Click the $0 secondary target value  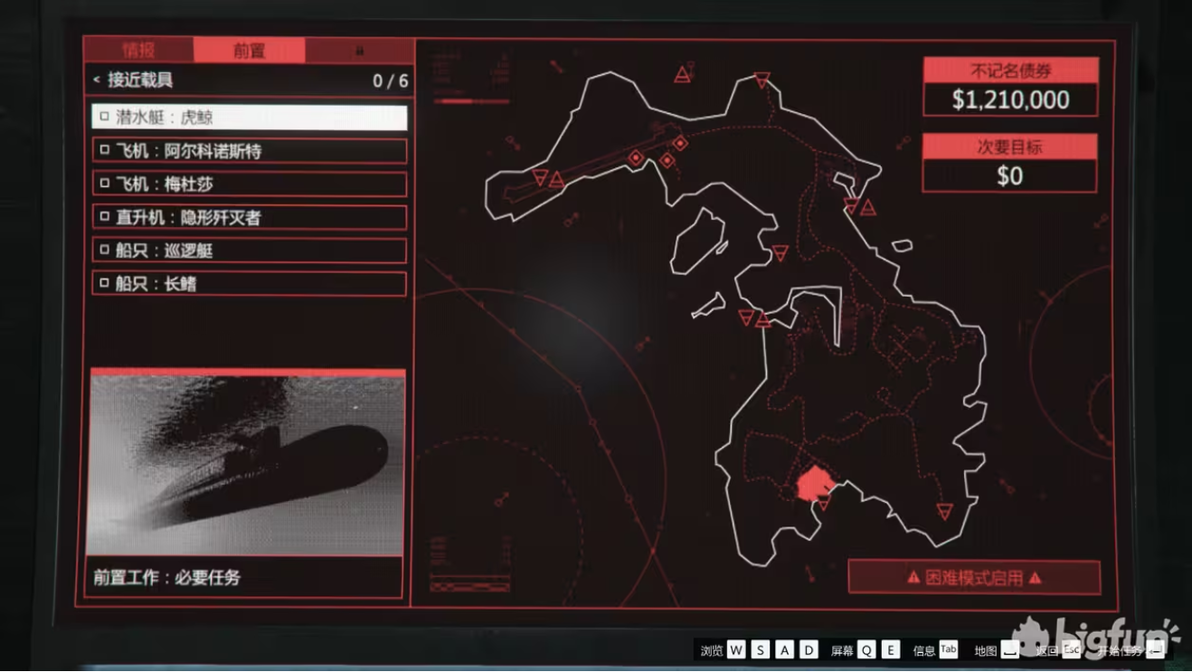1010,176
